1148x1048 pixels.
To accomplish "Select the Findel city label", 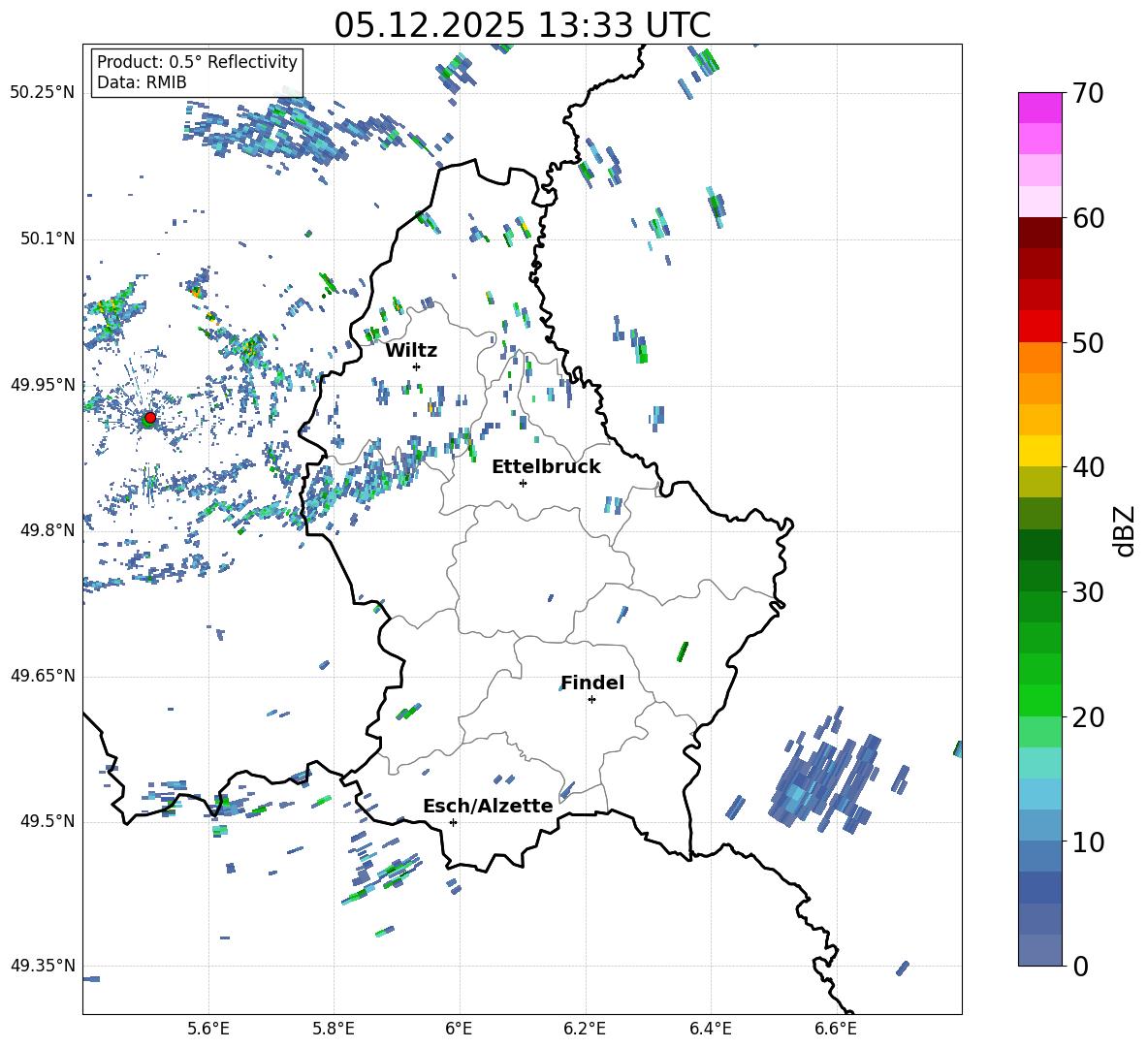I will click(592, 683).
